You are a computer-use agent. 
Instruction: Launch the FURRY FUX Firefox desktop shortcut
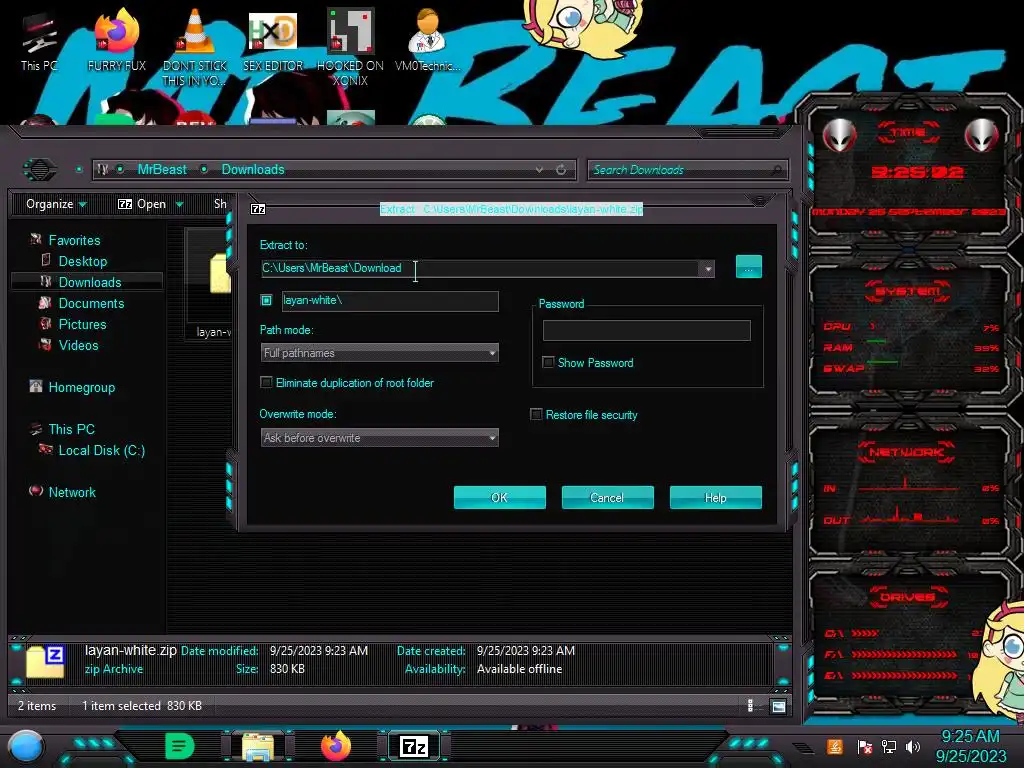pyautogui.click(x=116, y=41)
